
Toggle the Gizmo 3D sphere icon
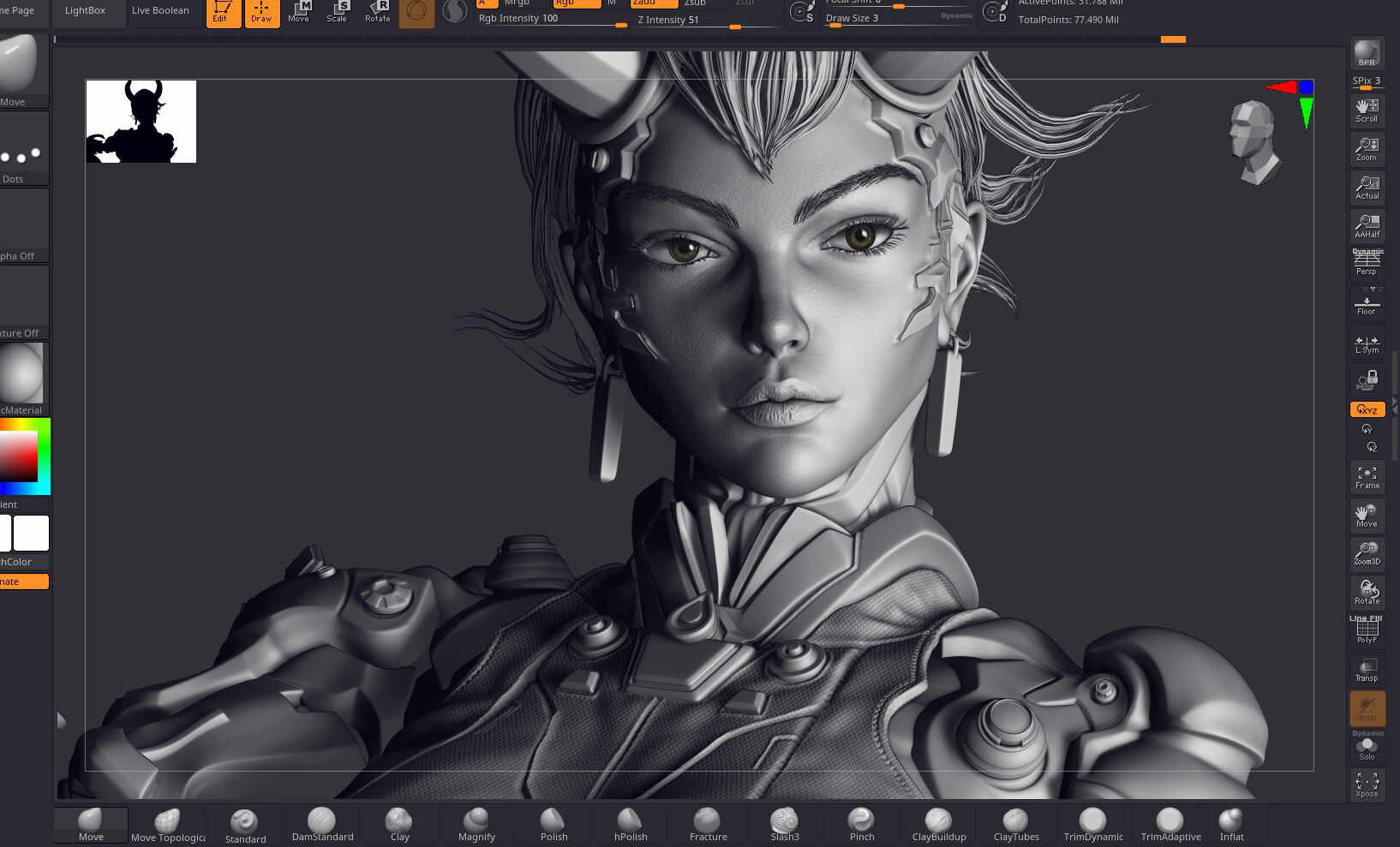[416, 12]
